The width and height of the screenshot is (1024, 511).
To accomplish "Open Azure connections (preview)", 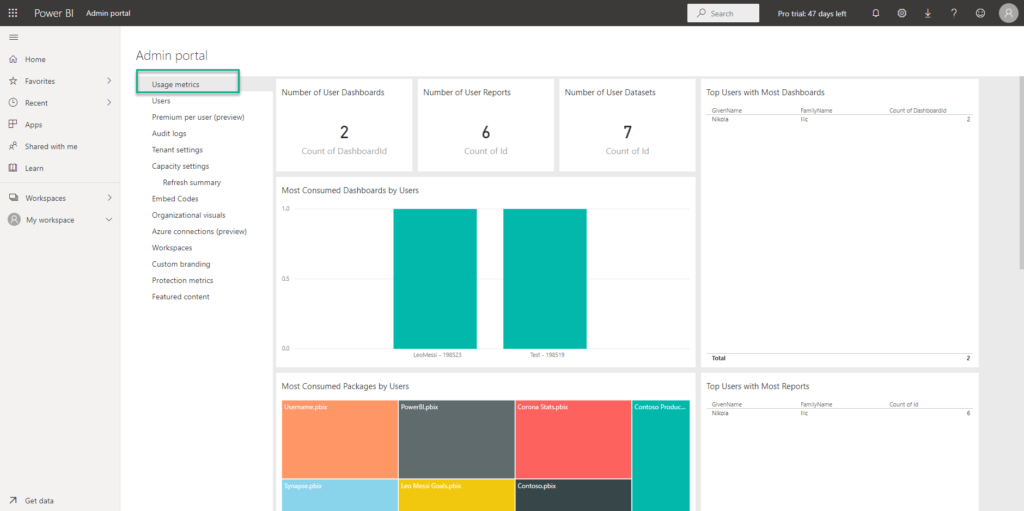I will point(199,231).
